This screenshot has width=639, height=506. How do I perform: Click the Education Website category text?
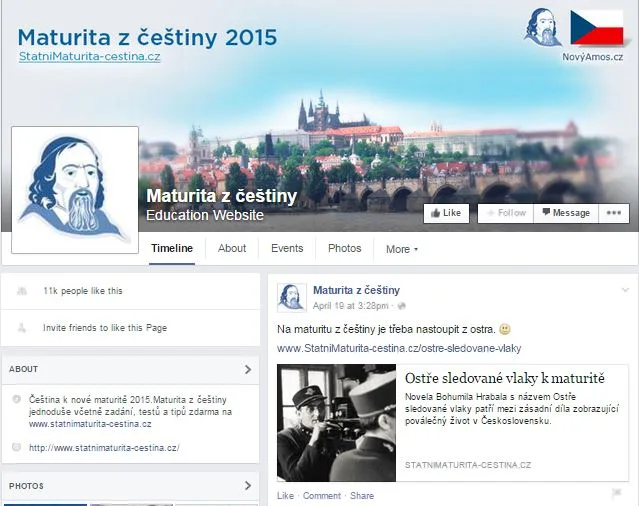205,215
